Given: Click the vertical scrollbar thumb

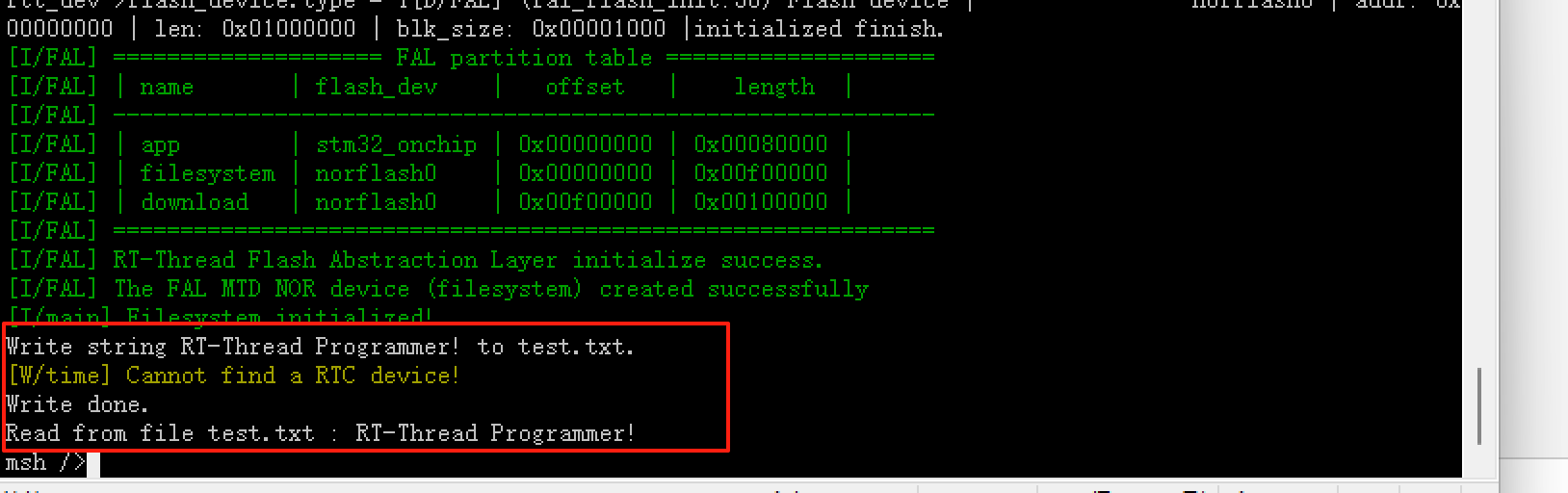Looking at the screenshot, I should (x=1479, y=405).
